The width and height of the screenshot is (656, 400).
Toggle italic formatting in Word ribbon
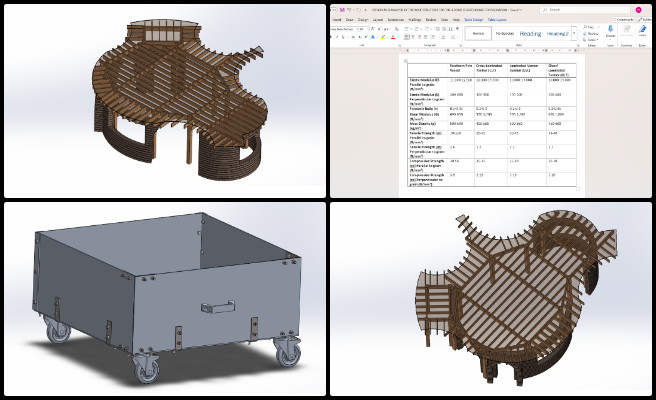337,37
